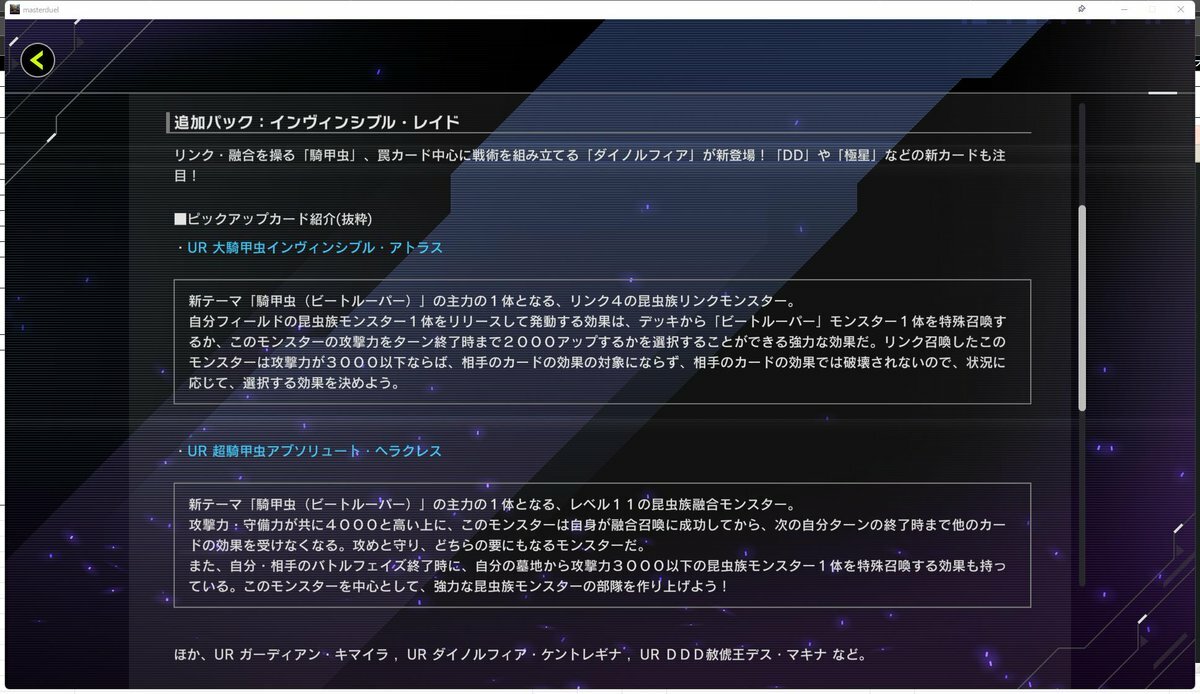1200x694 pixels.
Task: Click the ■ピックアップカード紹介(抜粋) label
Action: point(273,219)
